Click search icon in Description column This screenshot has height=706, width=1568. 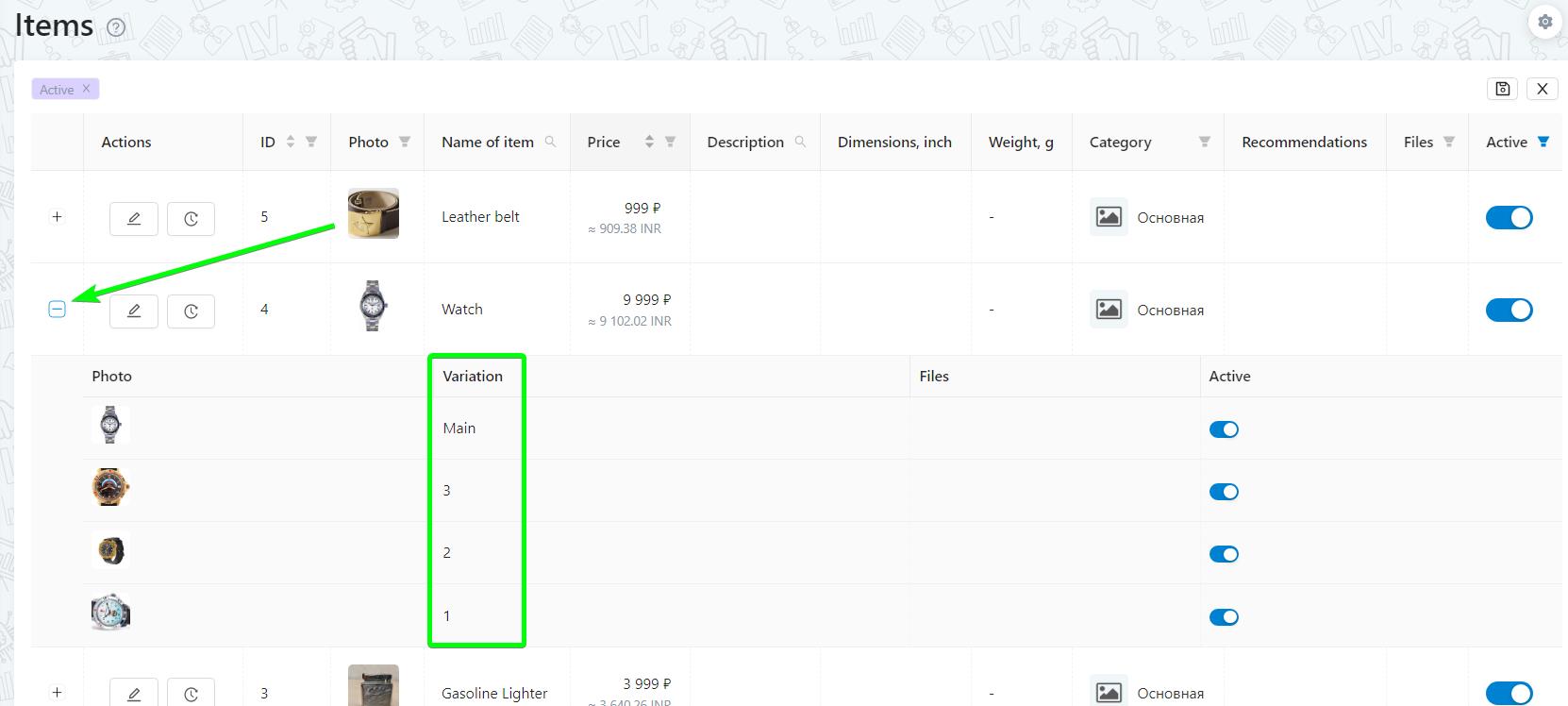coord(800,142)
